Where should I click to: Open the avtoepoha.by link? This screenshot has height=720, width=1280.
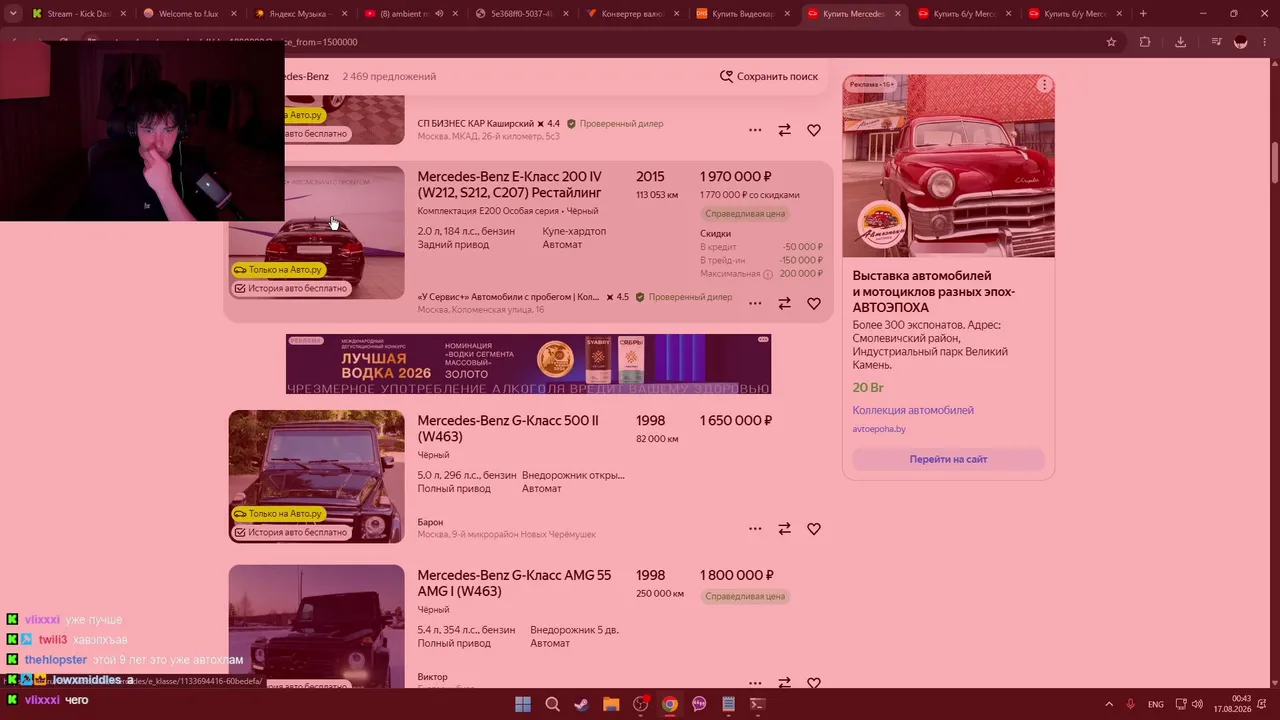coord(879,429)
